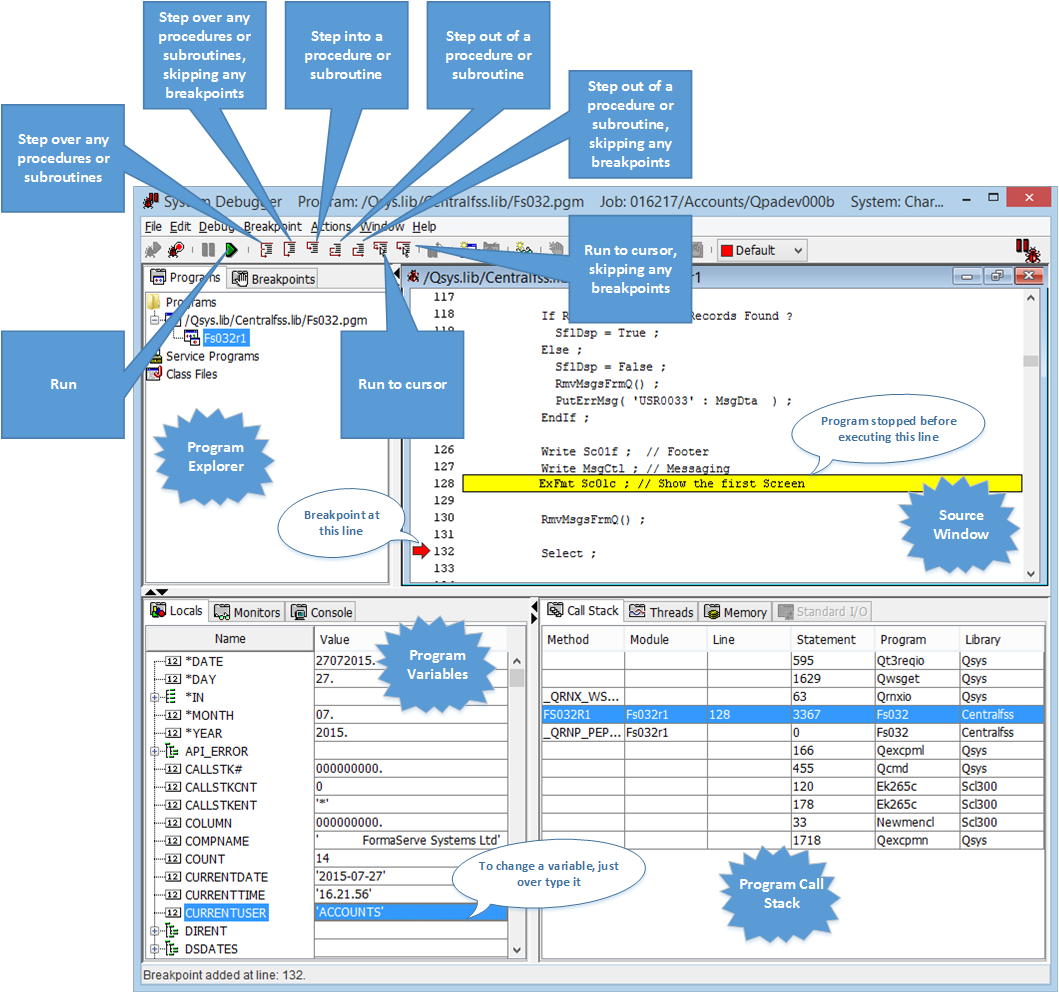Click the Run to cursor icon
This screenshot has height=993, width=1059.
[380, 250]
